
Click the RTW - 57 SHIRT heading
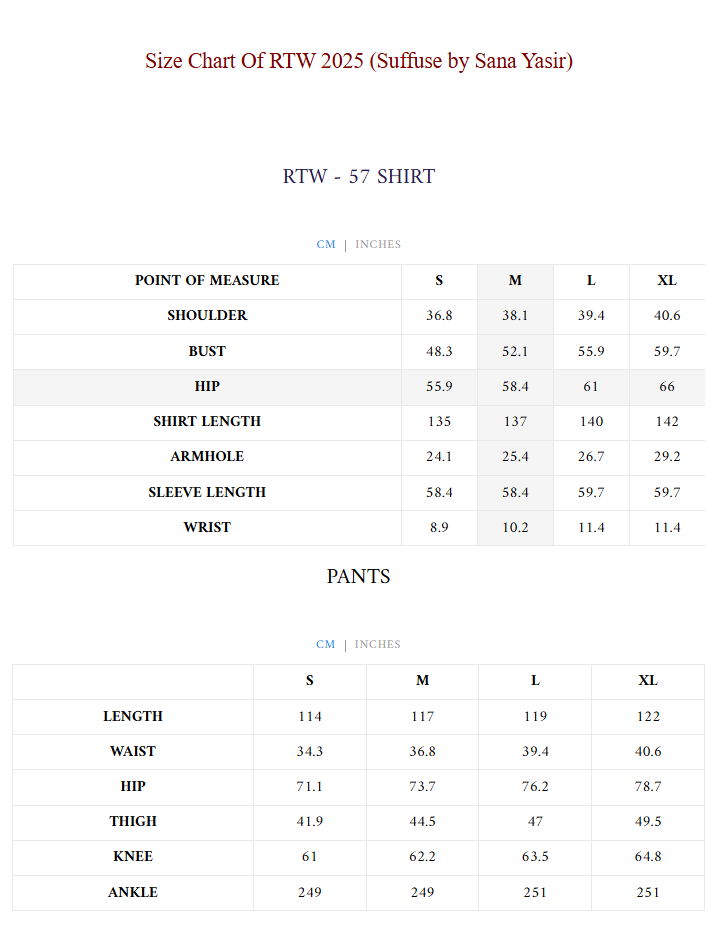[358, 177]
